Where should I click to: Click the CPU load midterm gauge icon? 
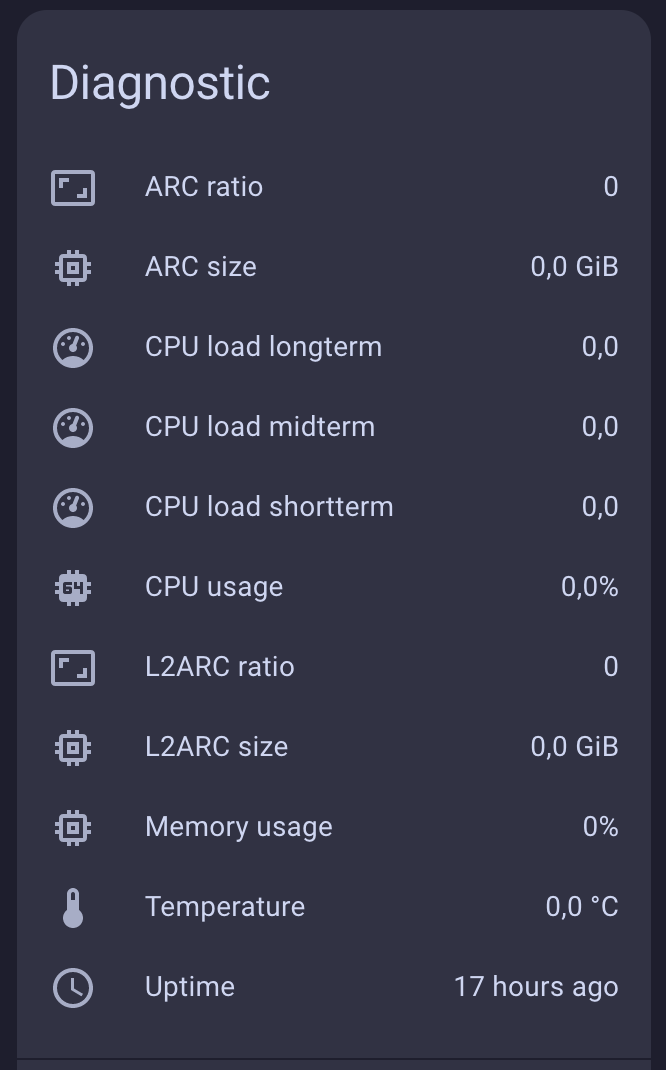point(72,427)
